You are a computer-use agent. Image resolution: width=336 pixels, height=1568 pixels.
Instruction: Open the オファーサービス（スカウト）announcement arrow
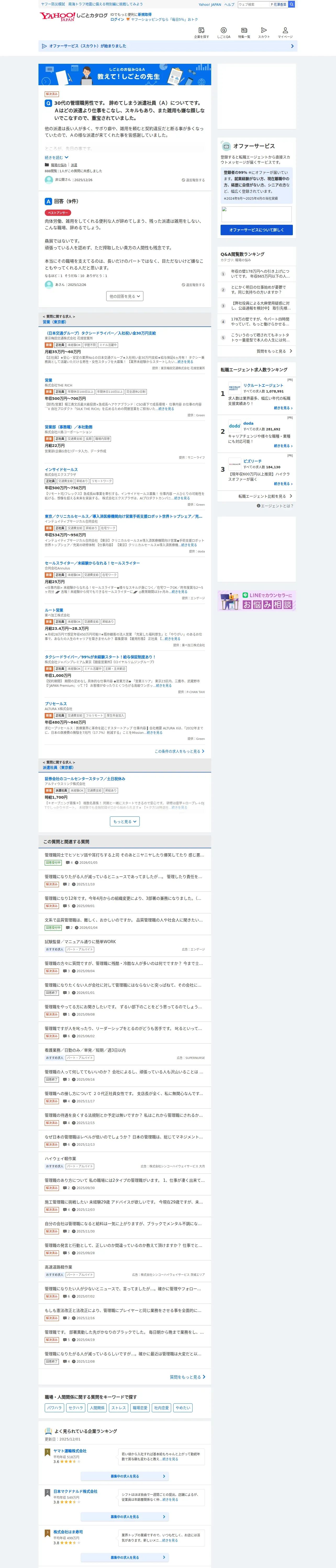292,46
